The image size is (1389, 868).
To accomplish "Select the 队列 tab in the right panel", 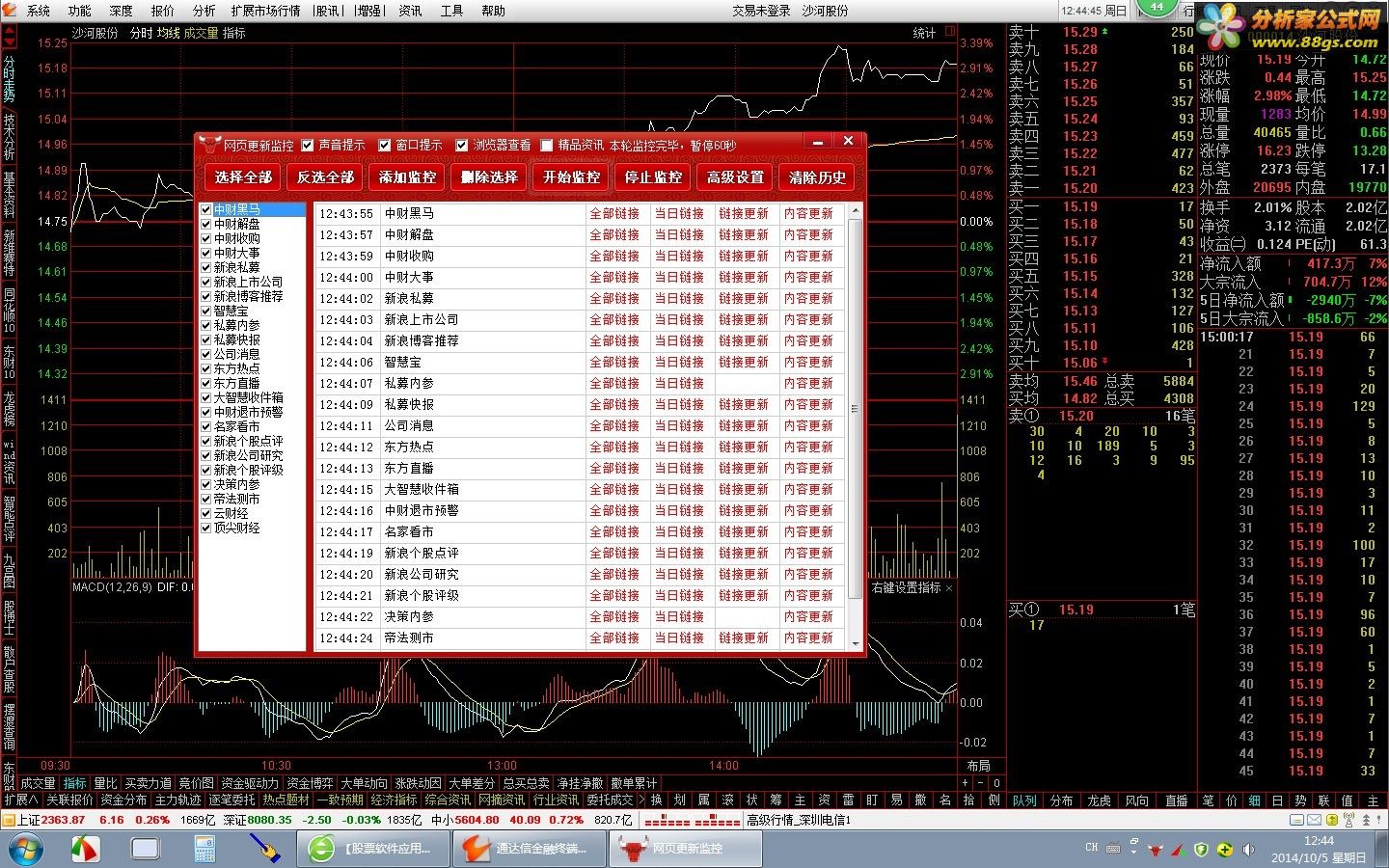I will [x=1024, y=800].
